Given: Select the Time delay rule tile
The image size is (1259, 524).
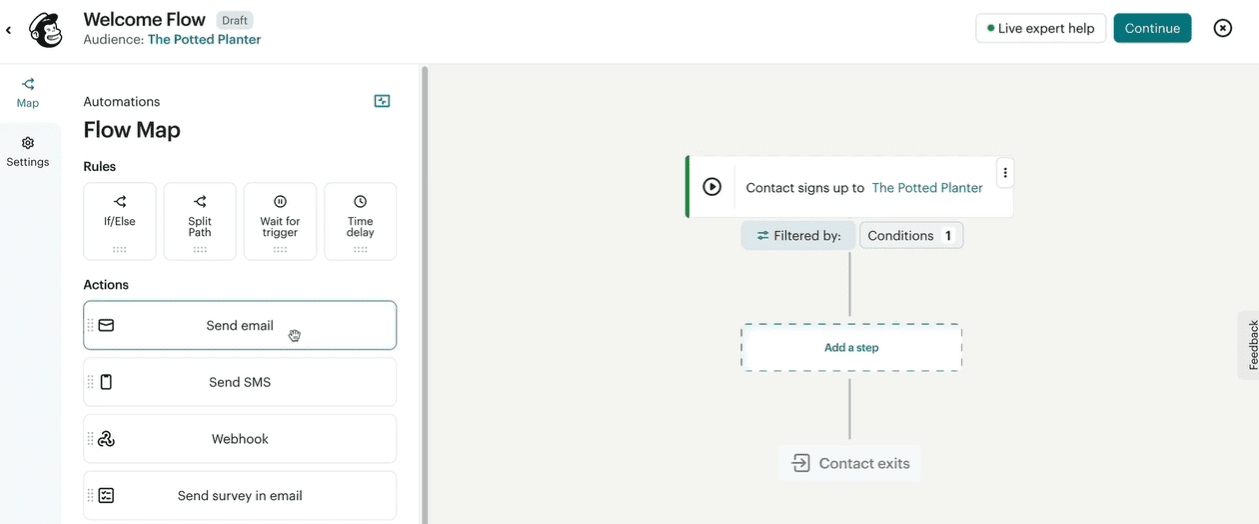Looking at the screenshot, I should click(x=360, y=221).
